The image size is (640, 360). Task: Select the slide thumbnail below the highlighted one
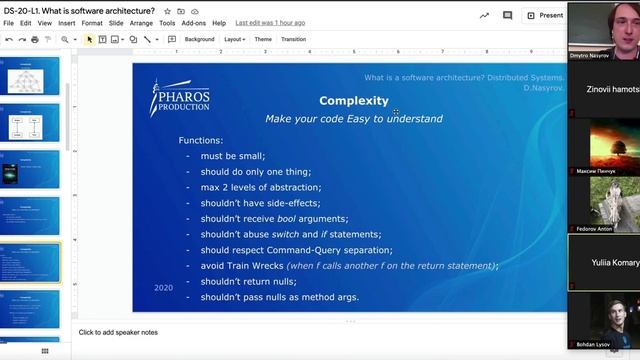coord(30,309)
